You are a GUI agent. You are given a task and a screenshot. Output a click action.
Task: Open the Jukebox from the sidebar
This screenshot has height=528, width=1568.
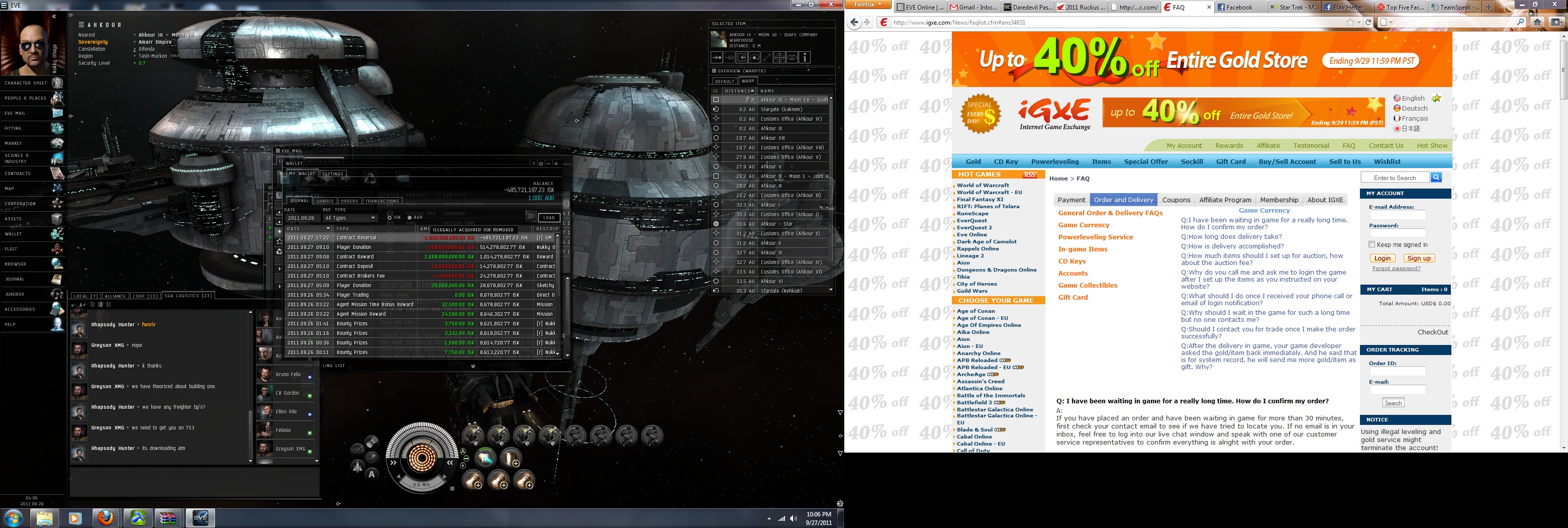pyautogui.click(x=33, y=294)
